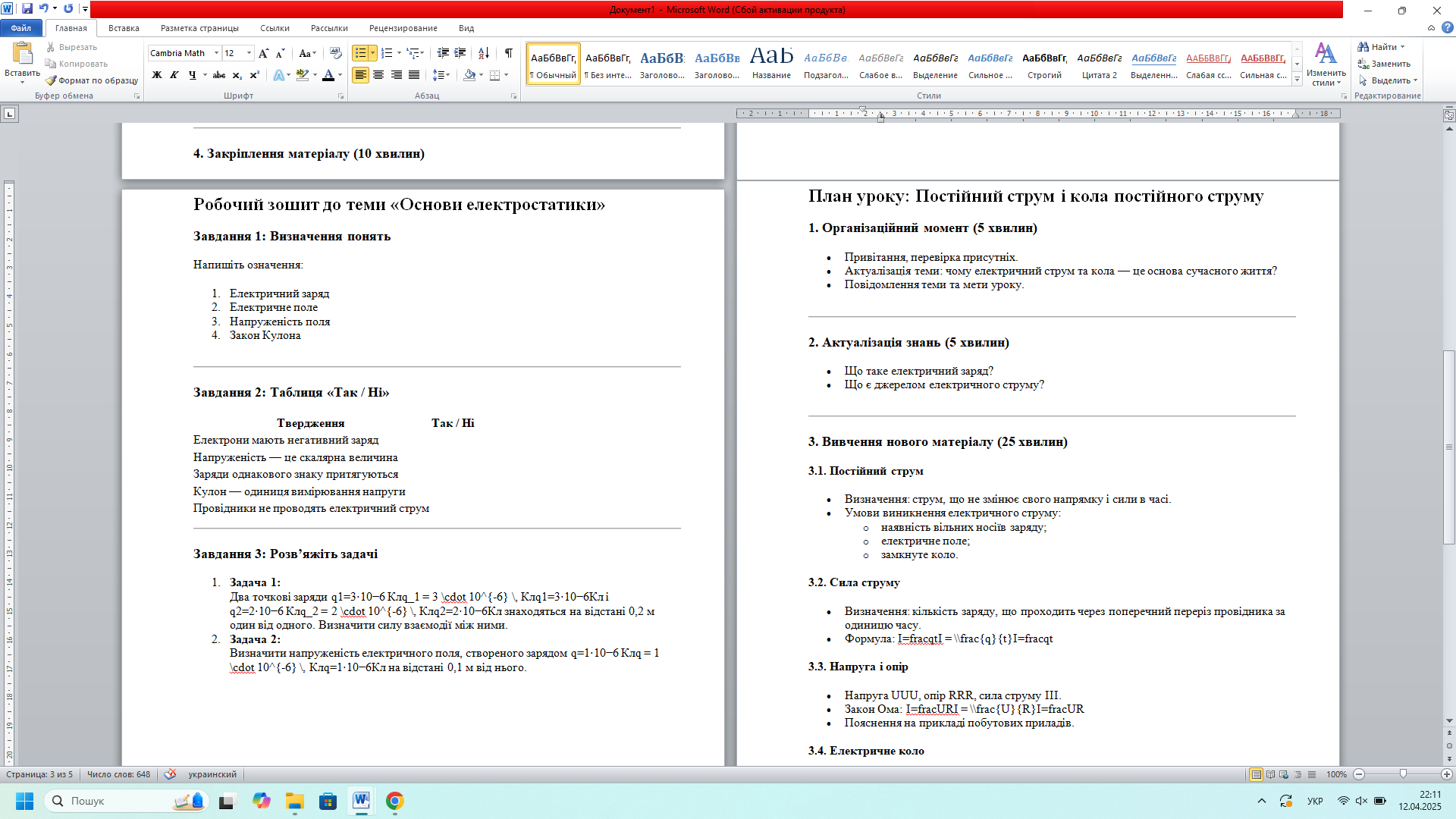Open Microsoft Store from the taskbar
The image size is (1456, 819).
pos(328,801)
